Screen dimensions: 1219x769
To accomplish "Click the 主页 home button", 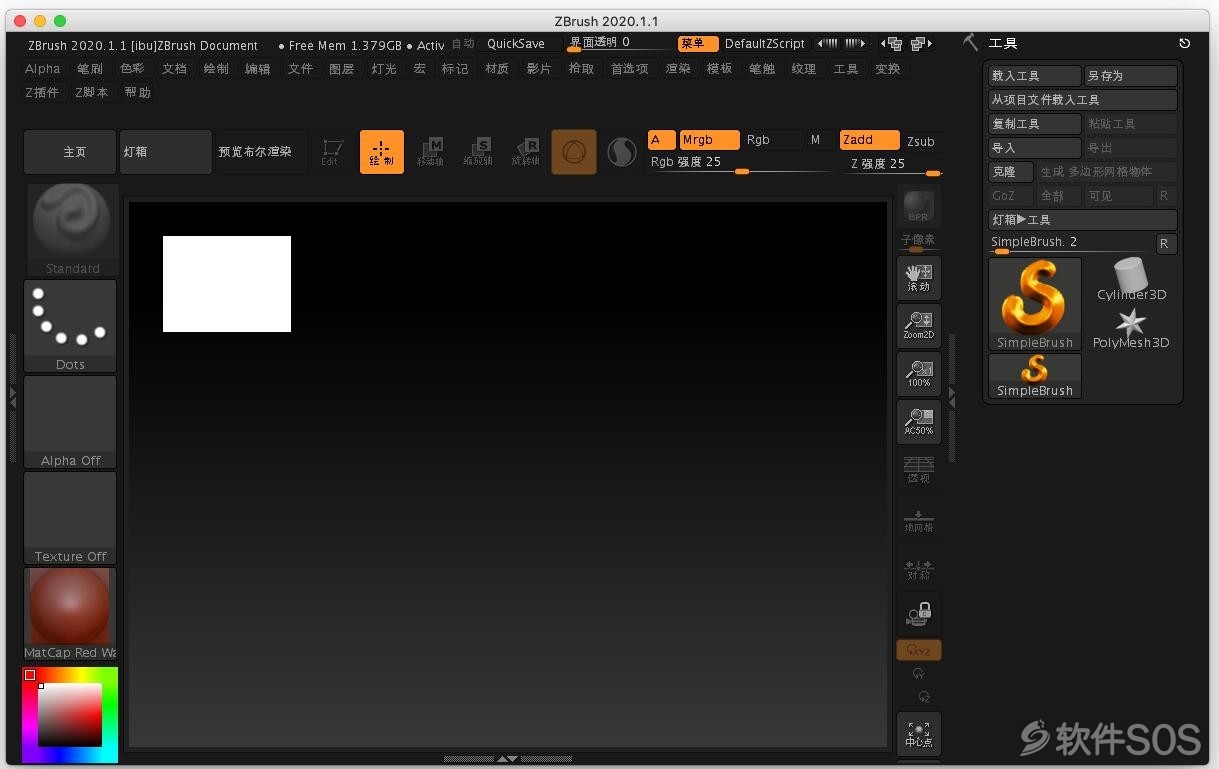I will 70,152.
